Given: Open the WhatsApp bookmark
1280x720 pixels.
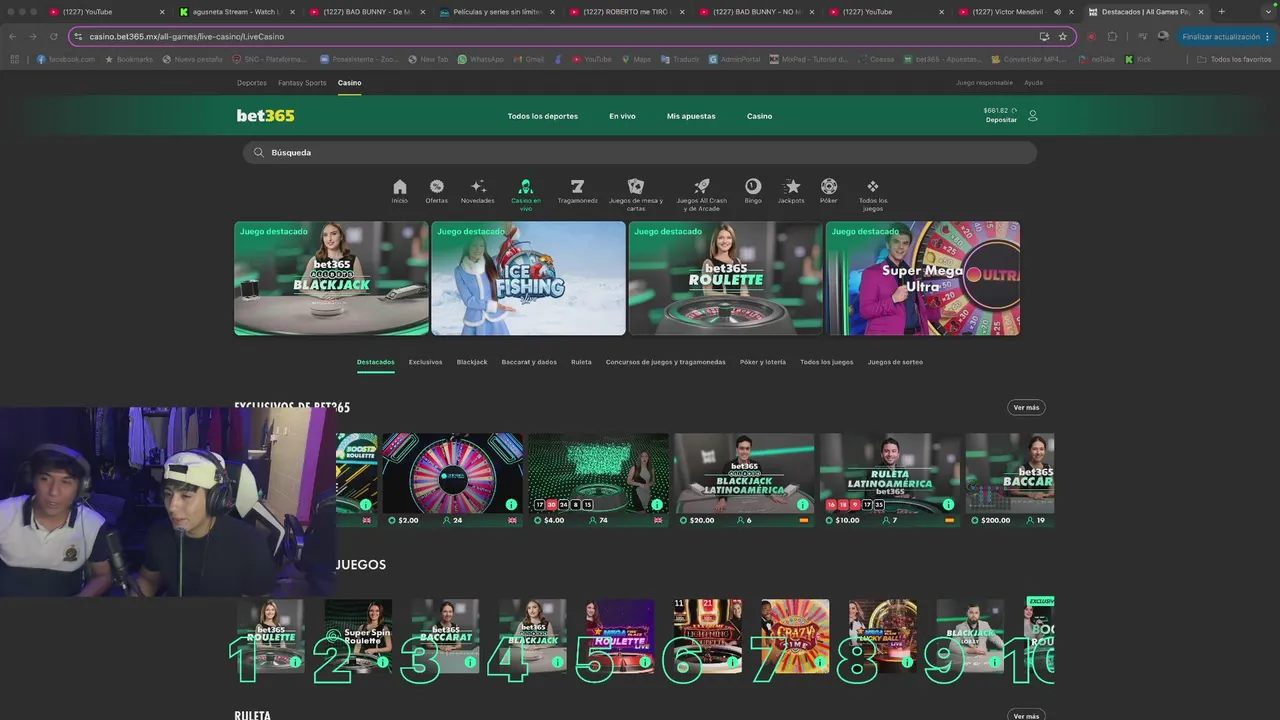Looking at the screenshot, I should pos(481,59).
